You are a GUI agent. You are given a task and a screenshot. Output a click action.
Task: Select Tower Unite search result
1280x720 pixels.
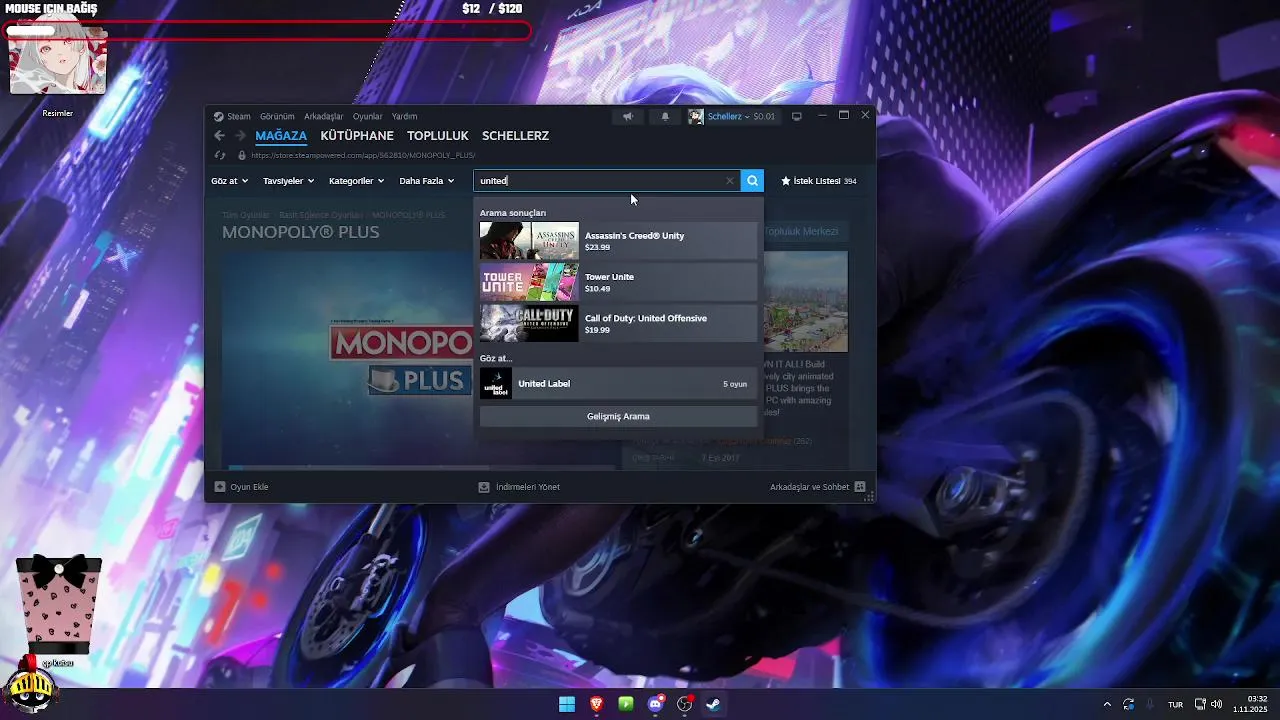[618, 282]
